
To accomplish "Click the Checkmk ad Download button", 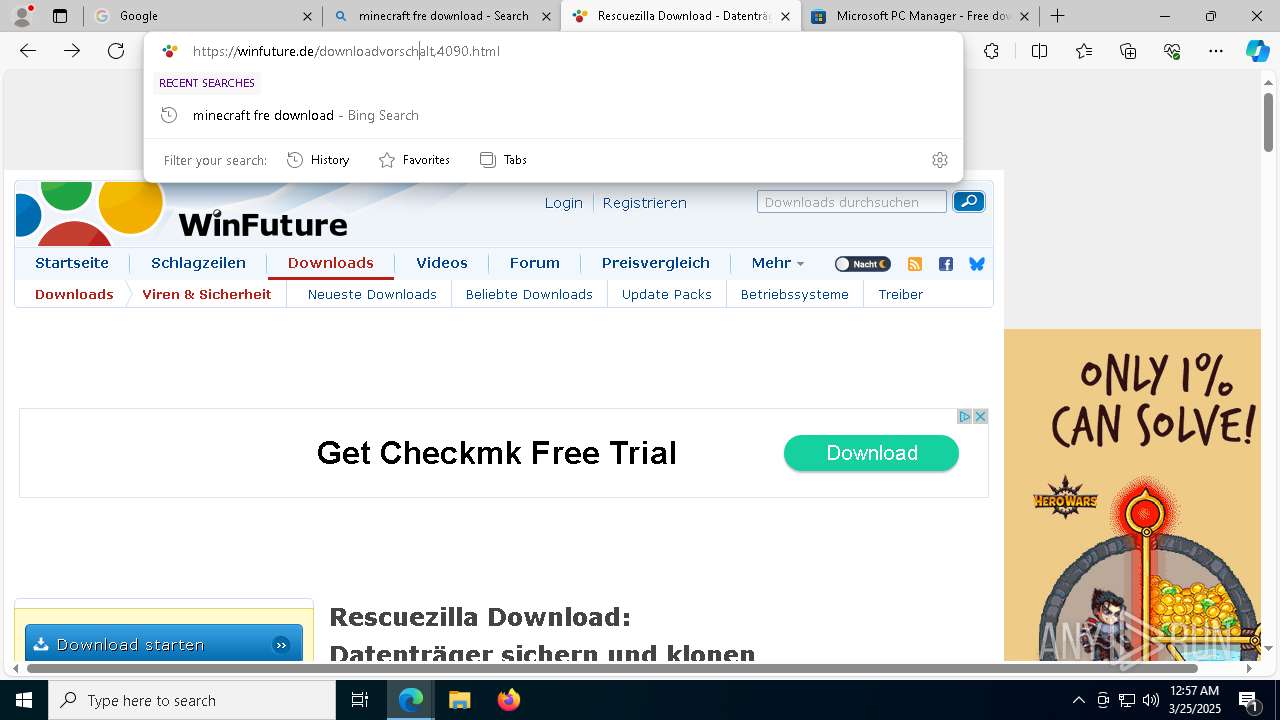I will 871,453.
